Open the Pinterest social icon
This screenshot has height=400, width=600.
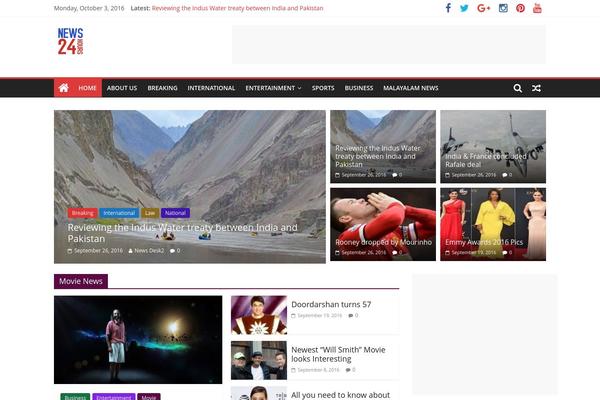click(520, 8)
